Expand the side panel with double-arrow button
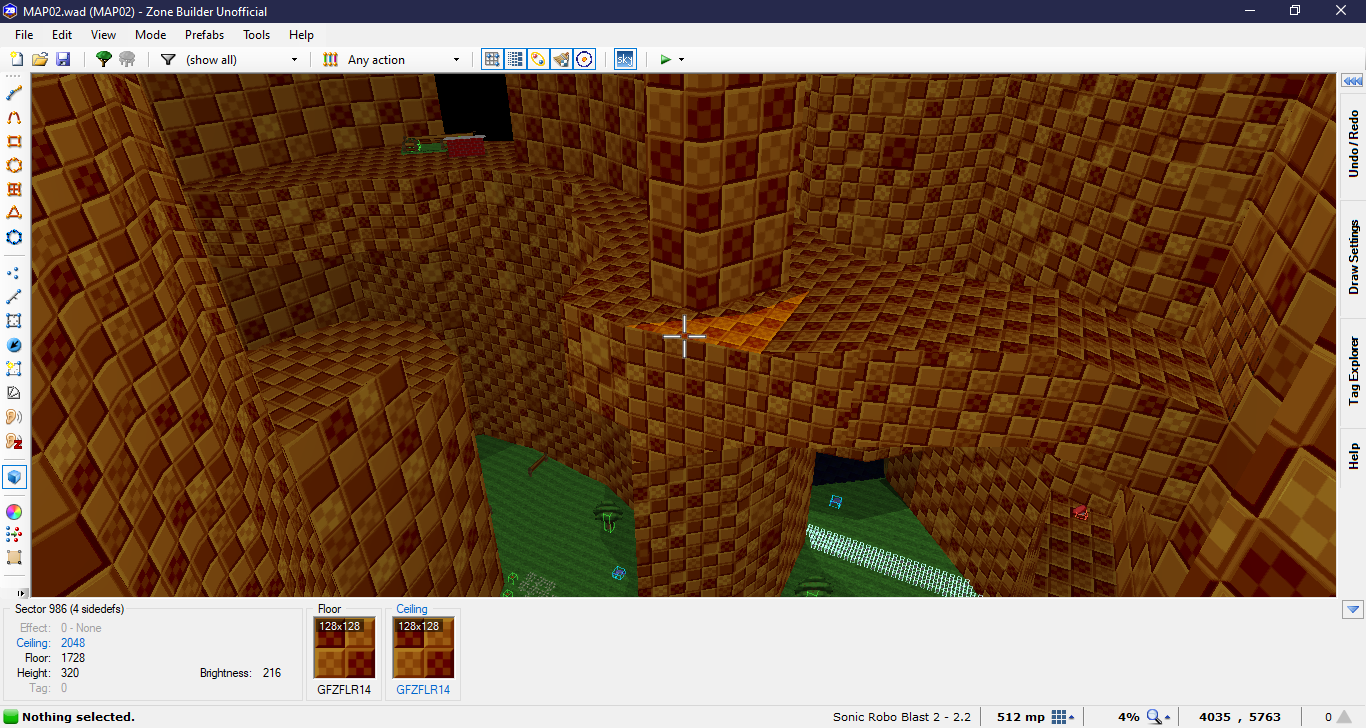This screenshot has height=728, width=1366. pos(1353,81)
